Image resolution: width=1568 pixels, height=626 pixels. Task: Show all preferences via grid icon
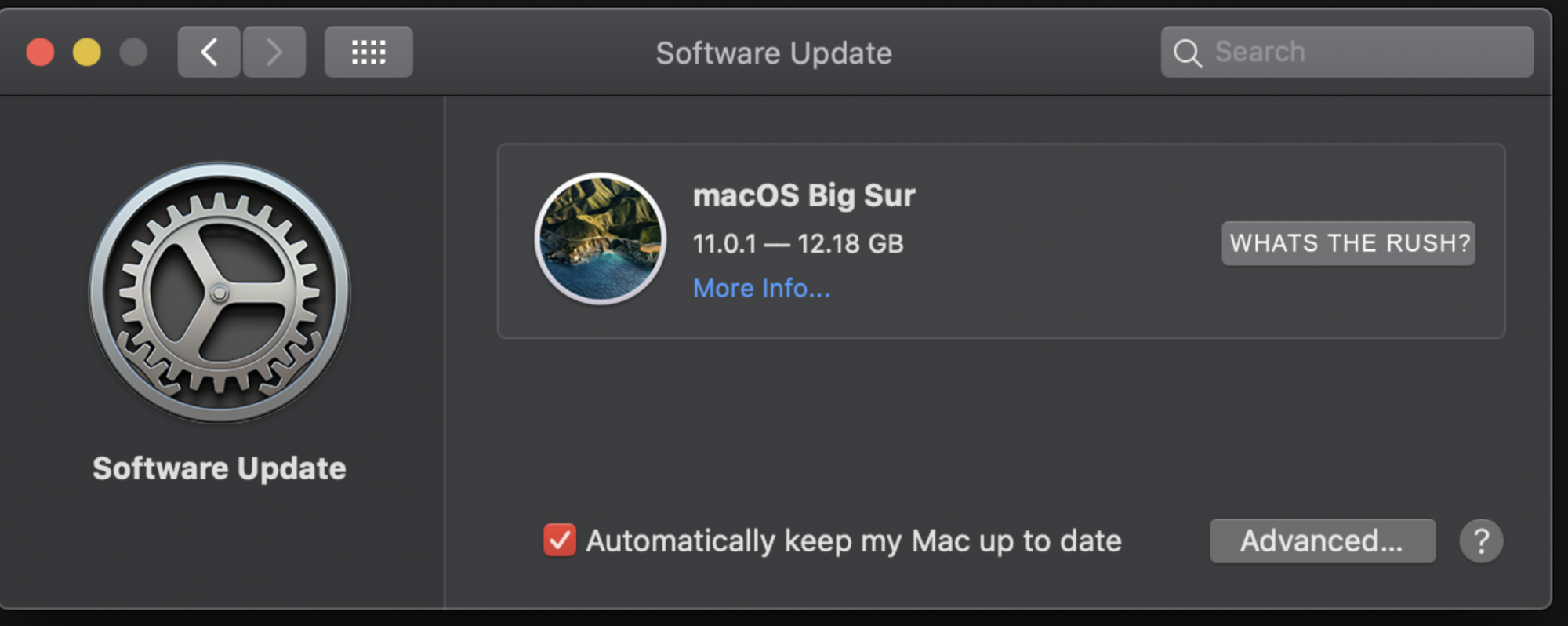point(368,53)
